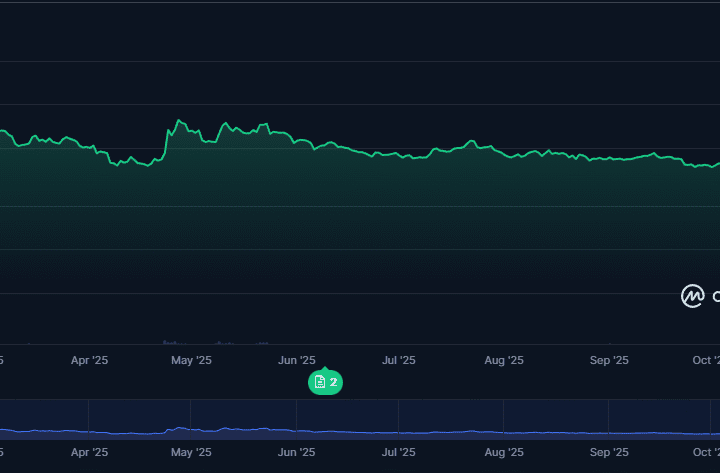Click Apr '25 label on main chart axis
This screenshot has width=720, height=473.
click(x=90, y=360)
